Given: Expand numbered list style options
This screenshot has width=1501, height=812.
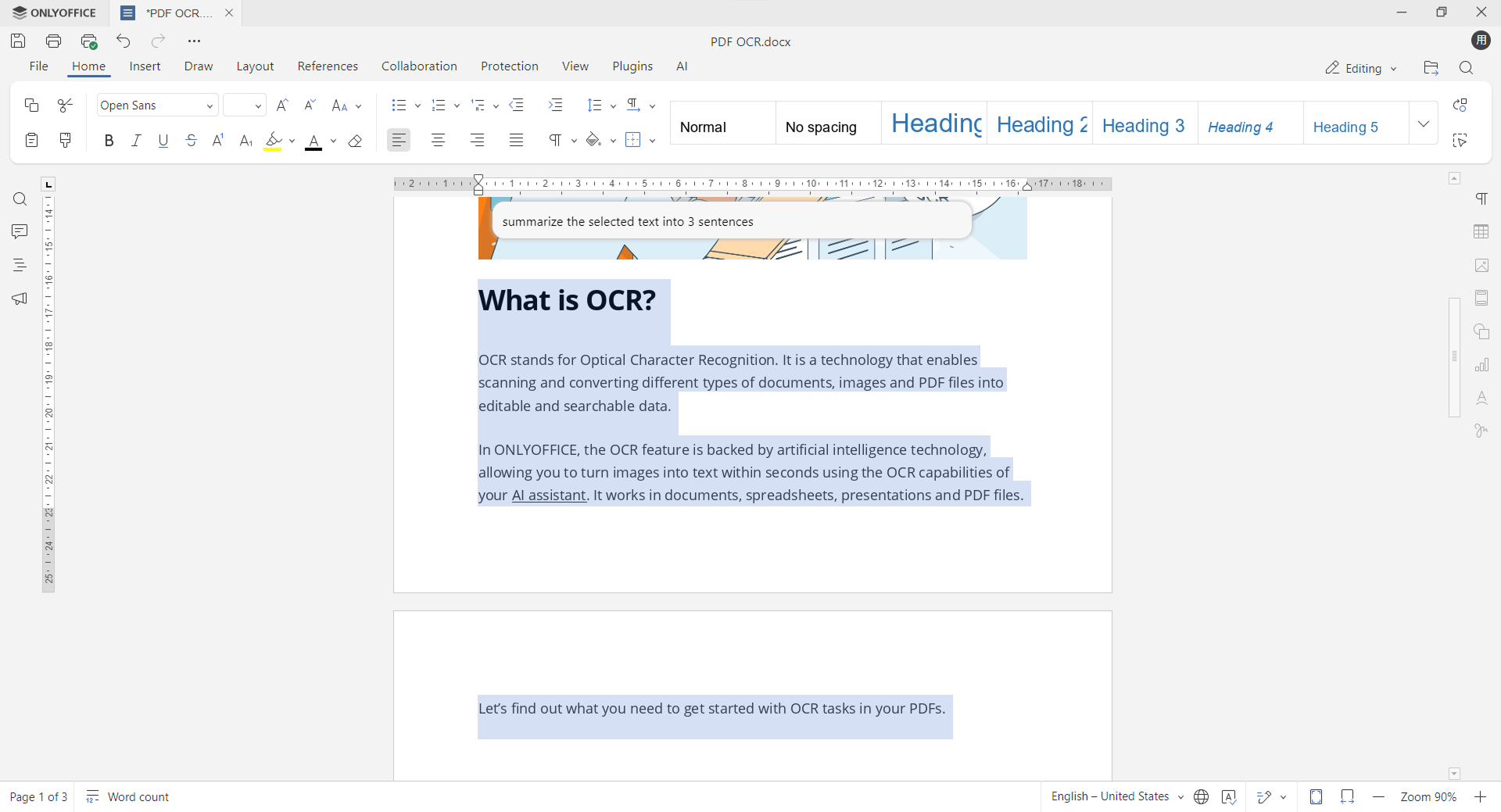Looking at the screenshot, I should (457, 106).
